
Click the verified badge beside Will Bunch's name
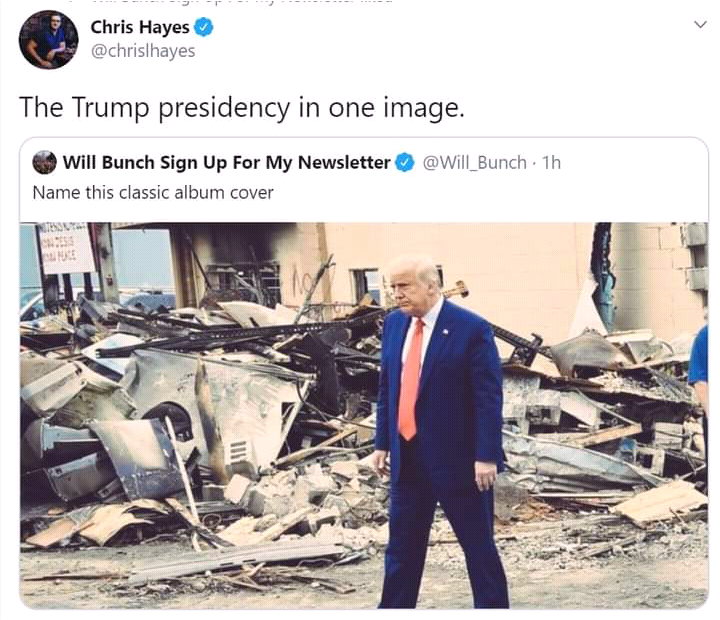(405, 163)
